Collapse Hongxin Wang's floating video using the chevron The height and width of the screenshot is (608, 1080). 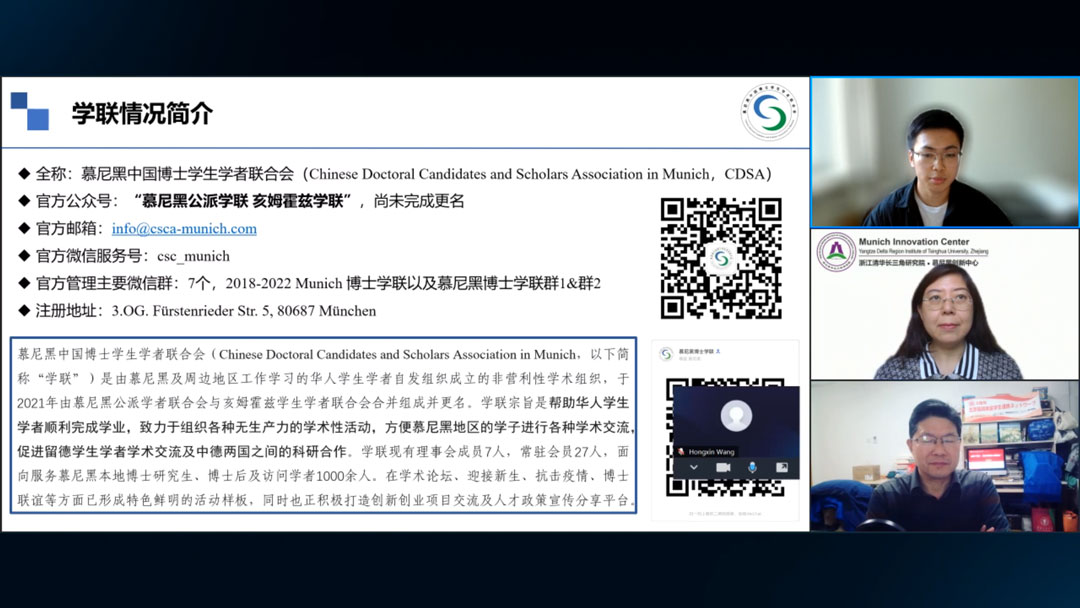pyautogui.click(x=694, y=467)
